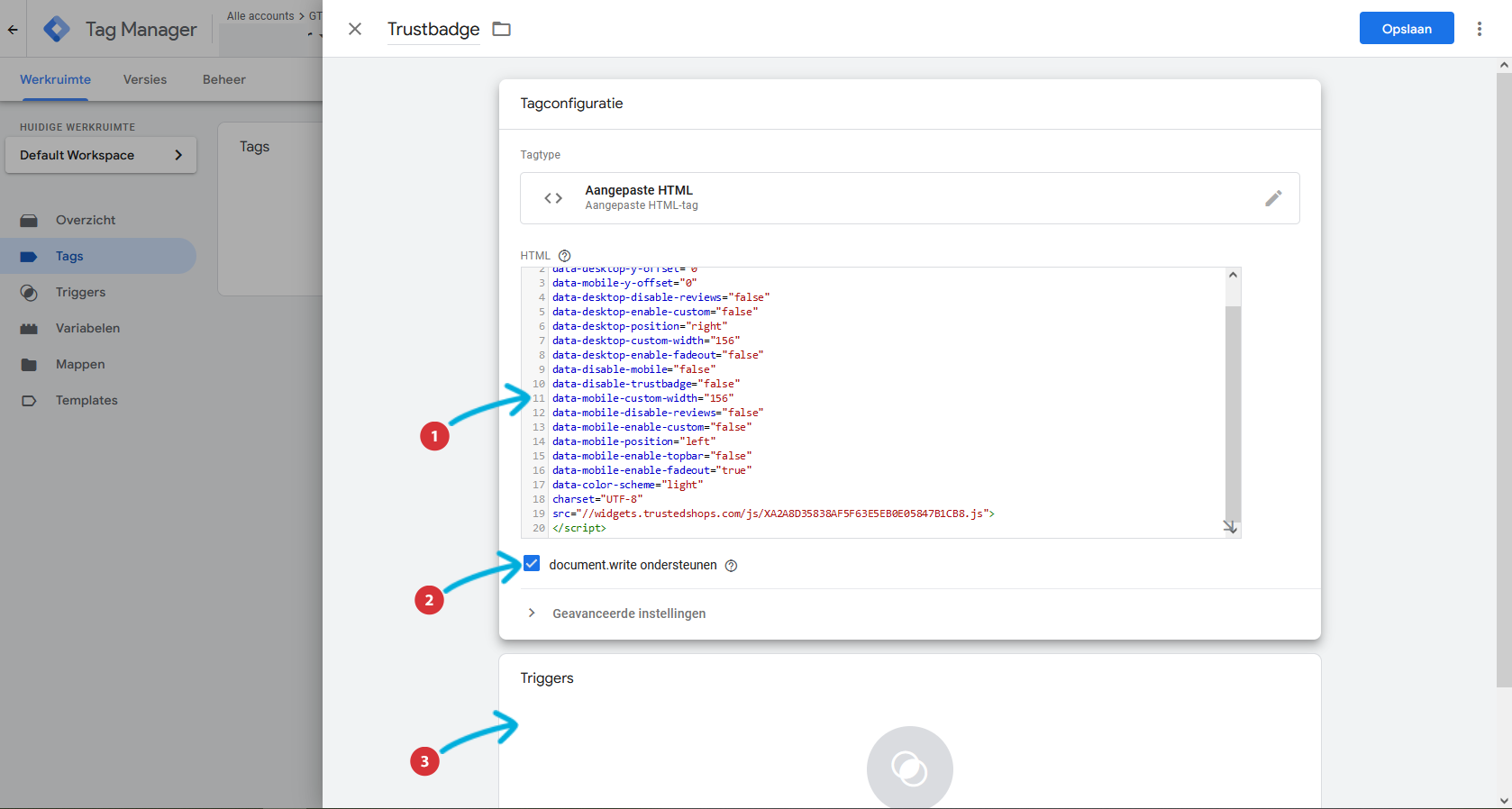Click the HTML editor scroll up arrow
The height and width of the screenshot is (809, 1512).
pyautogui.click(x=1233, y=275)
